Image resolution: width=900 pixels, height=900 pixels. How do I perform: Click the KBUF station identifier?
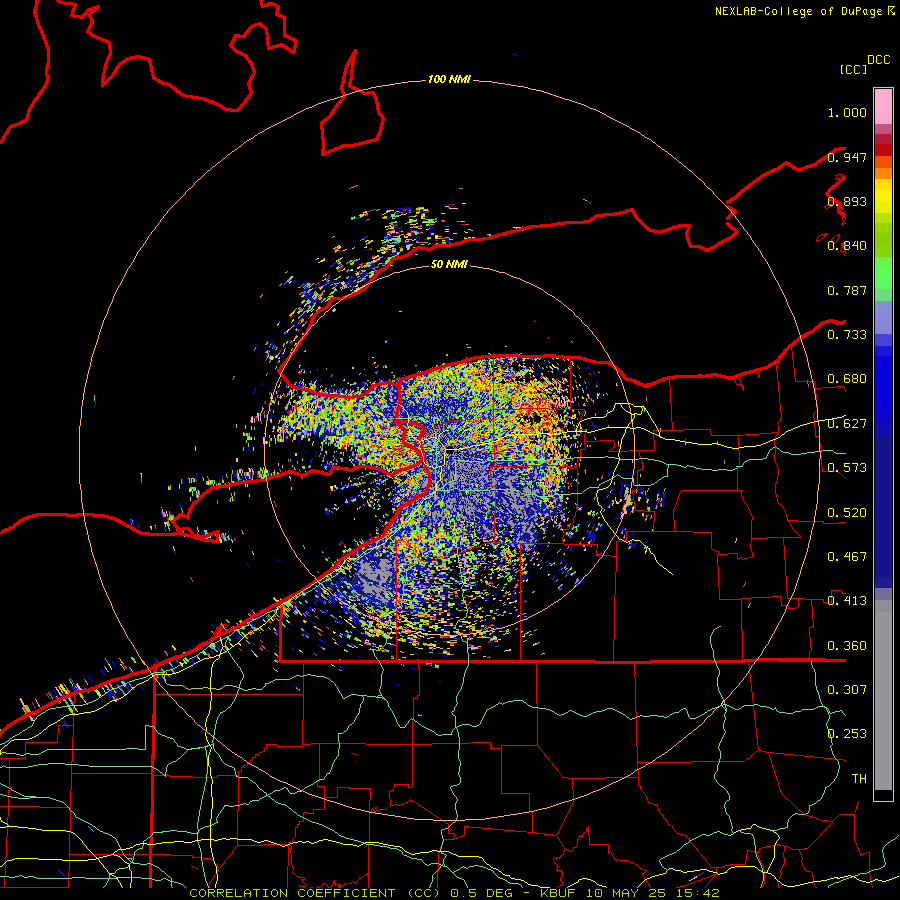(557, 893)
